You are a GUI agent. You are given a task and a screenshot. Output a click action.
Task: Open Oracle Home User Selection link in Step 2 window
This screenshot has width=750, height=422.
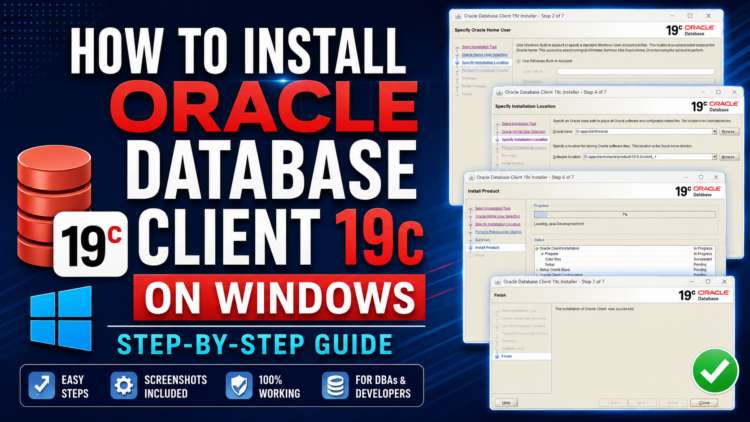pos(485,55)
